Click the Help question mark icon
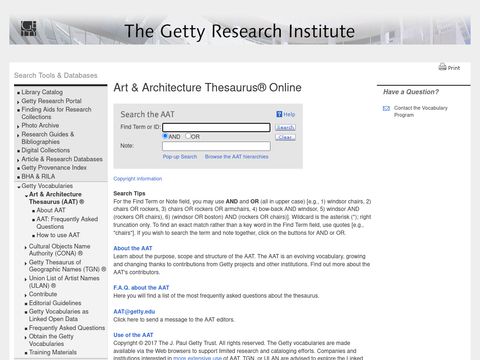 [x=279, y=114]
